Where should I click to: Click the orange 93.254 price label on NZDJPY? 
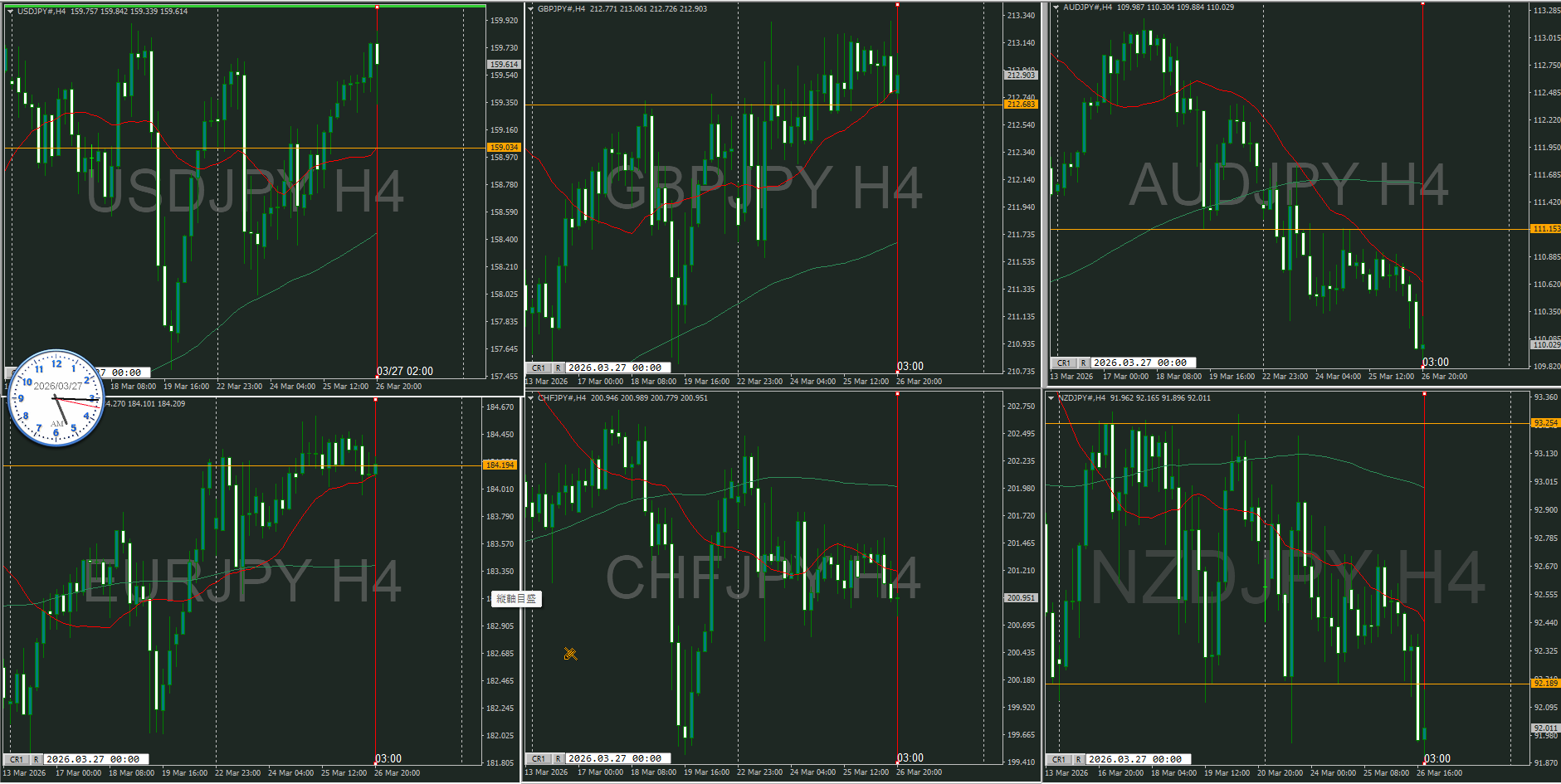(1545, 423)
